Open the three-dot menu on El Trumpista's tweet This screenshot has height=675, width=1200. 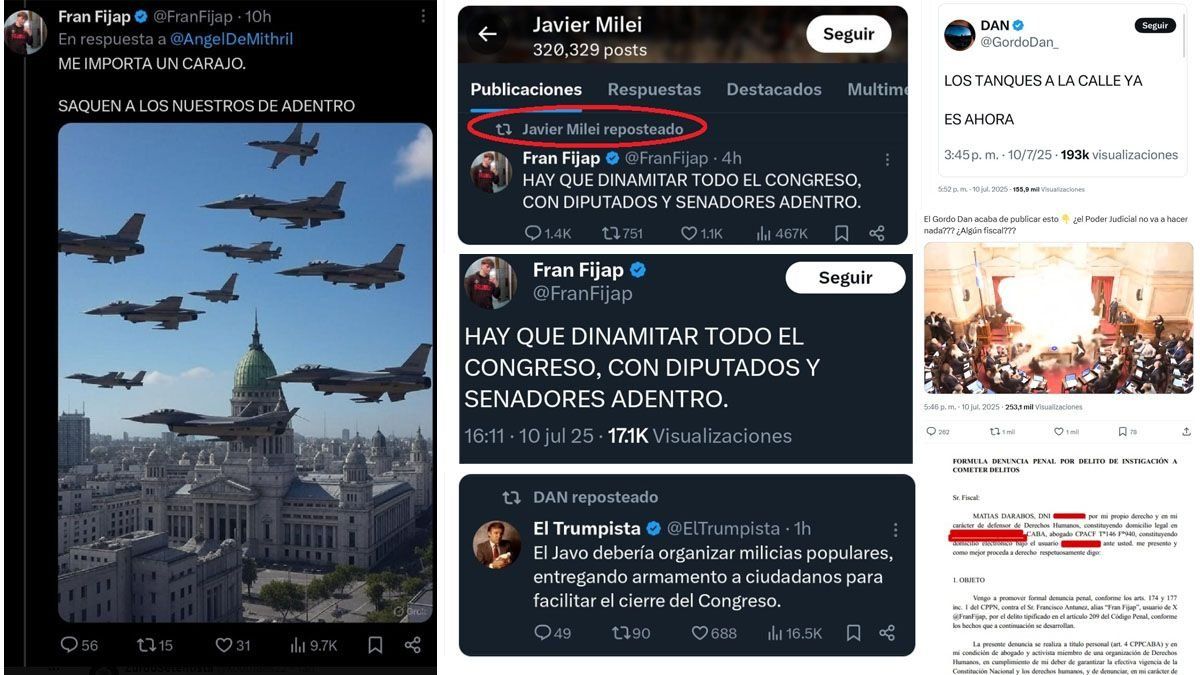[896, 529]
